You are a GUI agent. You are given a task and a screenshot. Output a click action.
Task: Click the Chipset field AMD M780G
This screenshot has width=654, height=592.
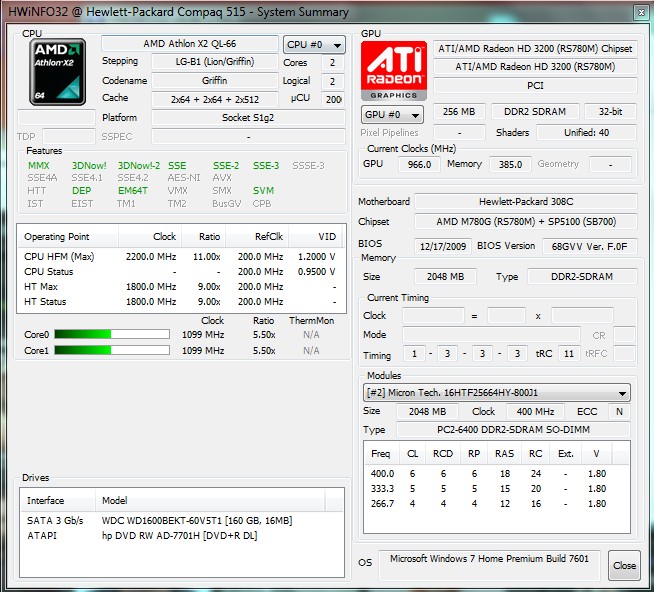pyautogui.click(x=526, y=222)
